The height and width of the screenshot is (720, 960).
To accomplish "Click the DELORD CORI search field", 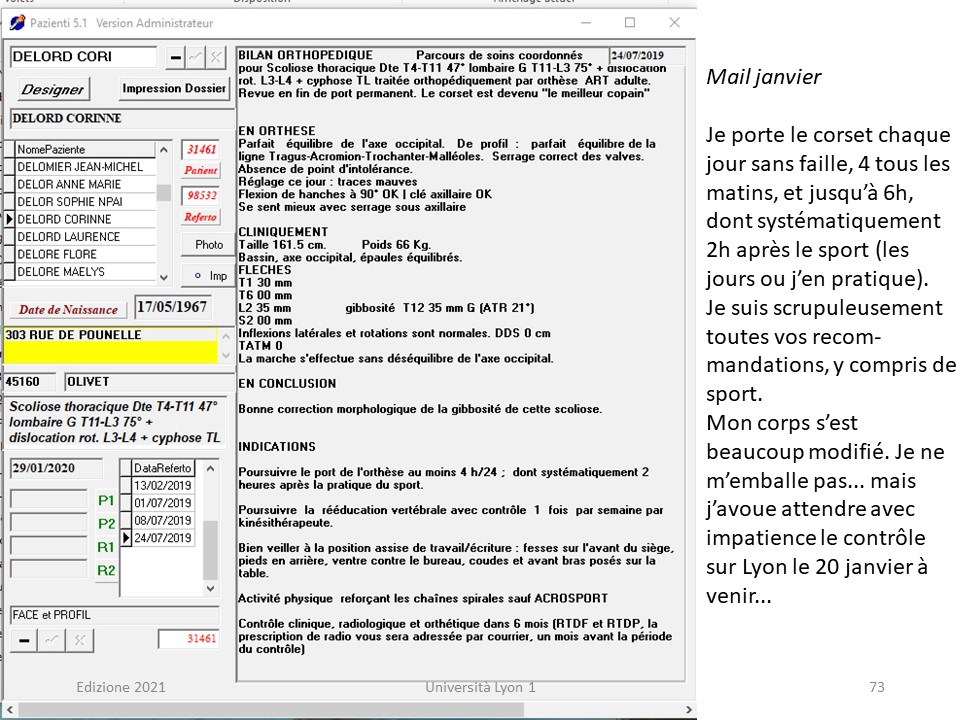I will pos(83,57).
